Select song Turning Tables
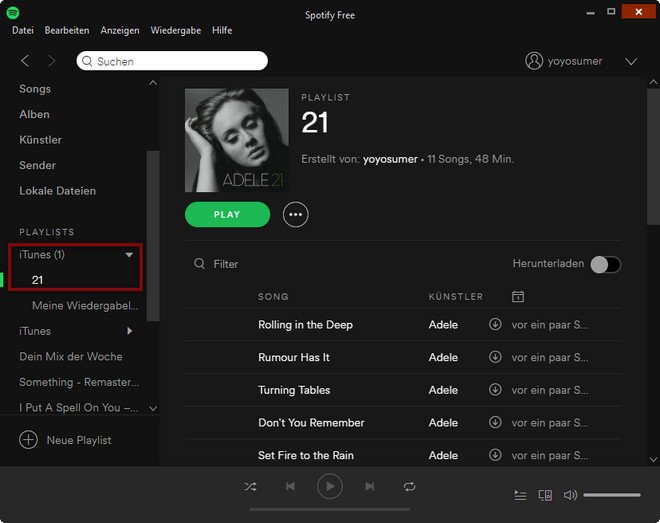 294,390
